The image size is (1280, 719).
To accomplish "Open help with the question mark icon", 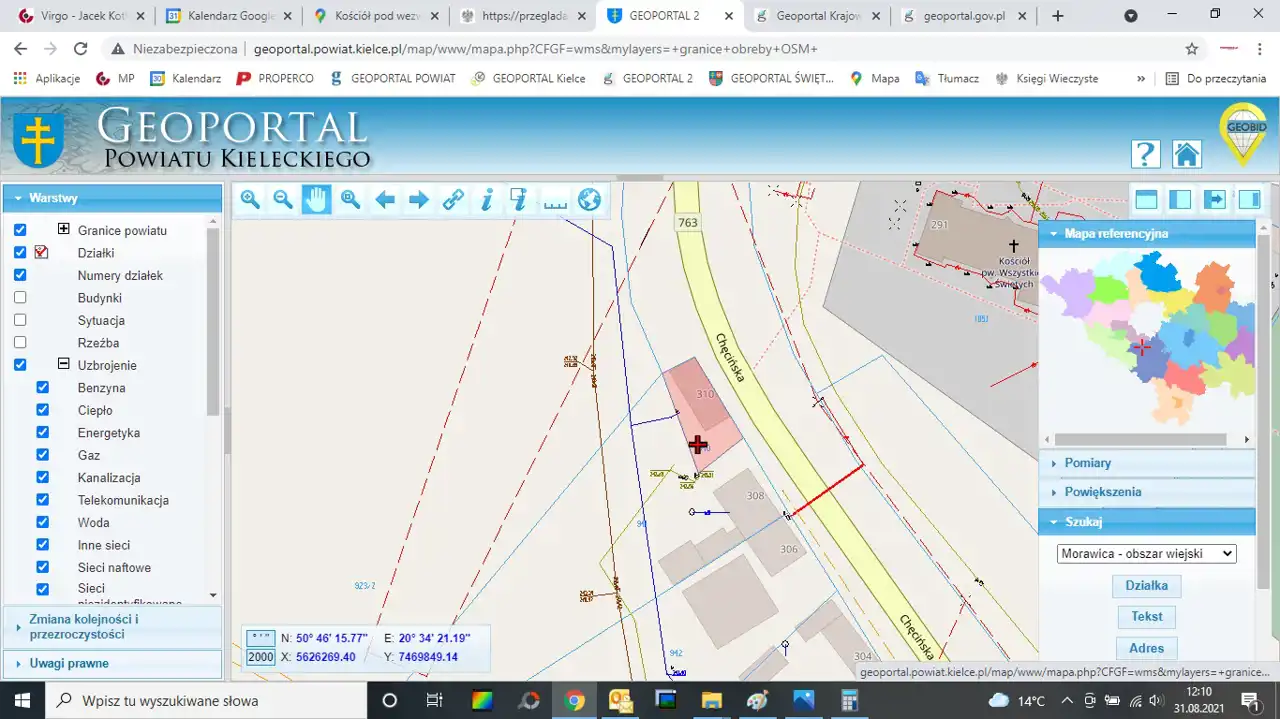I will click(x=1145, y=154).
